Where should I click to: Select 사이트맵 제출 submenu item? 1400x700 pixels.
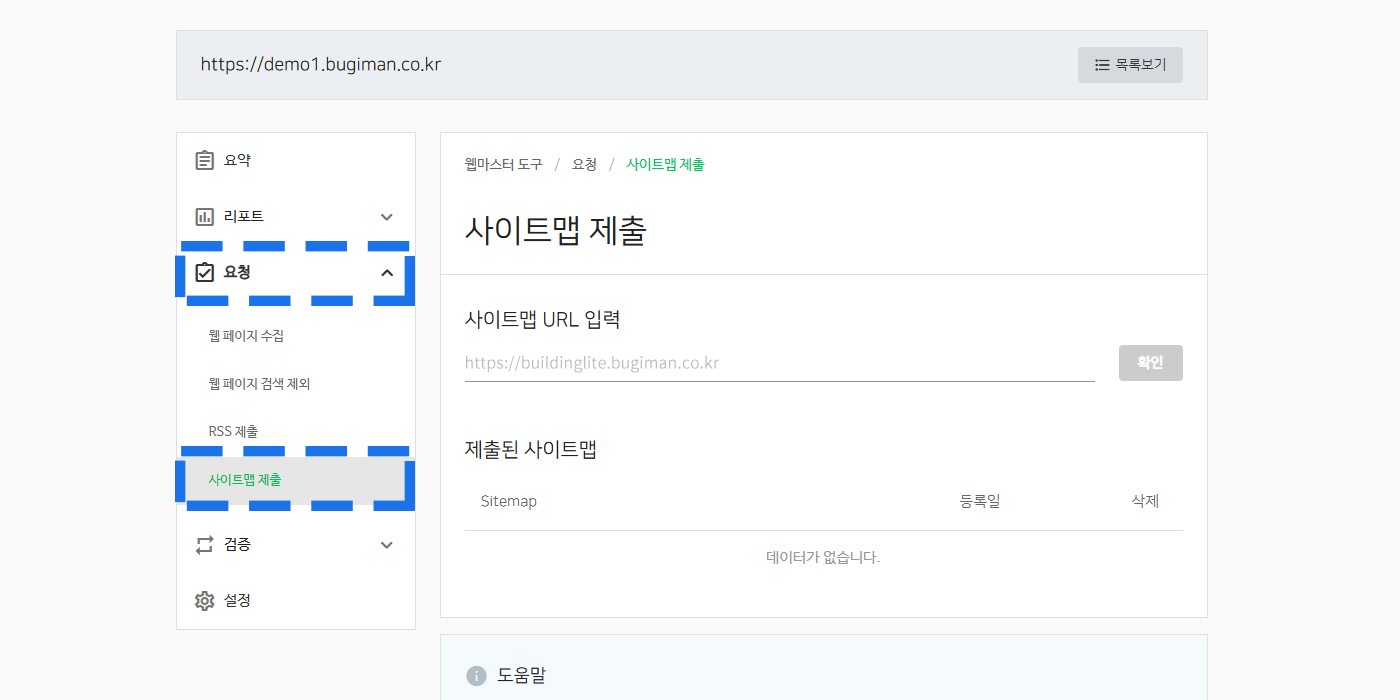click(x=296, y=480)
